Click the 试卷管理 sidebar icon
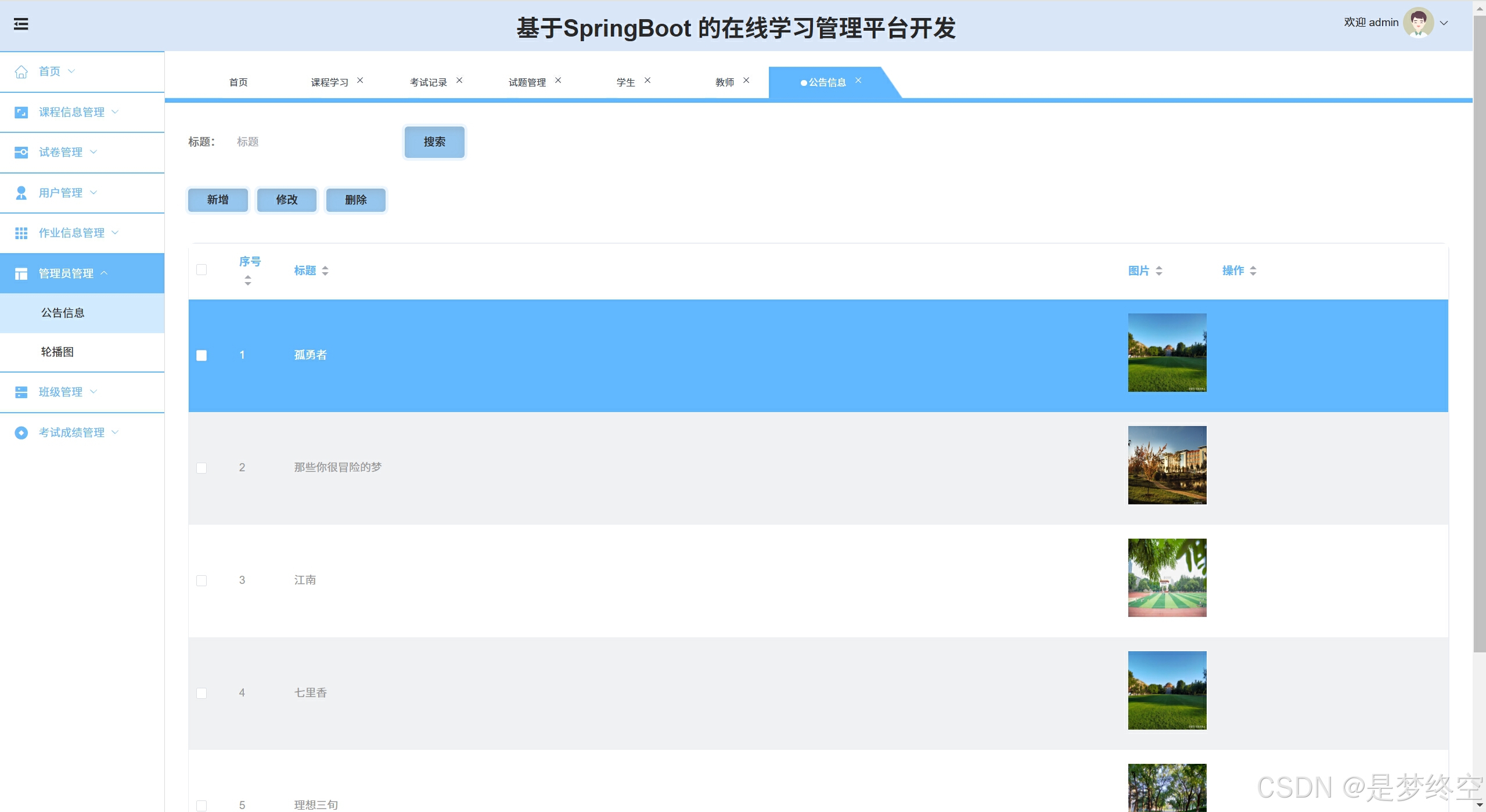1486x812 pixels. point(21,152)
